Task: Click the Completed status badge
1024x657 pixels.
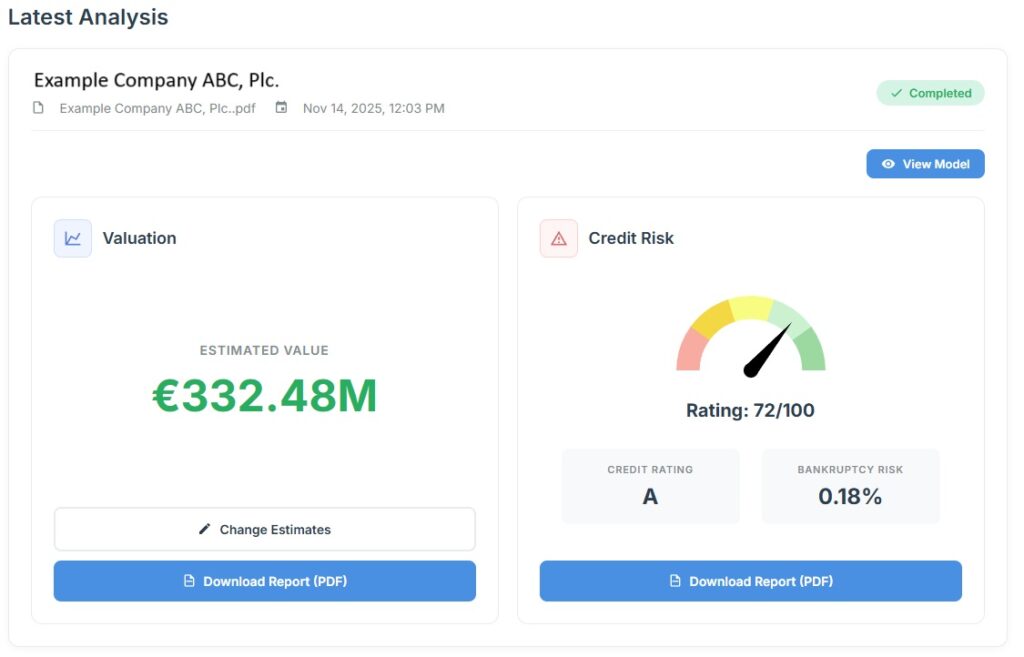Action: point(930,93)
